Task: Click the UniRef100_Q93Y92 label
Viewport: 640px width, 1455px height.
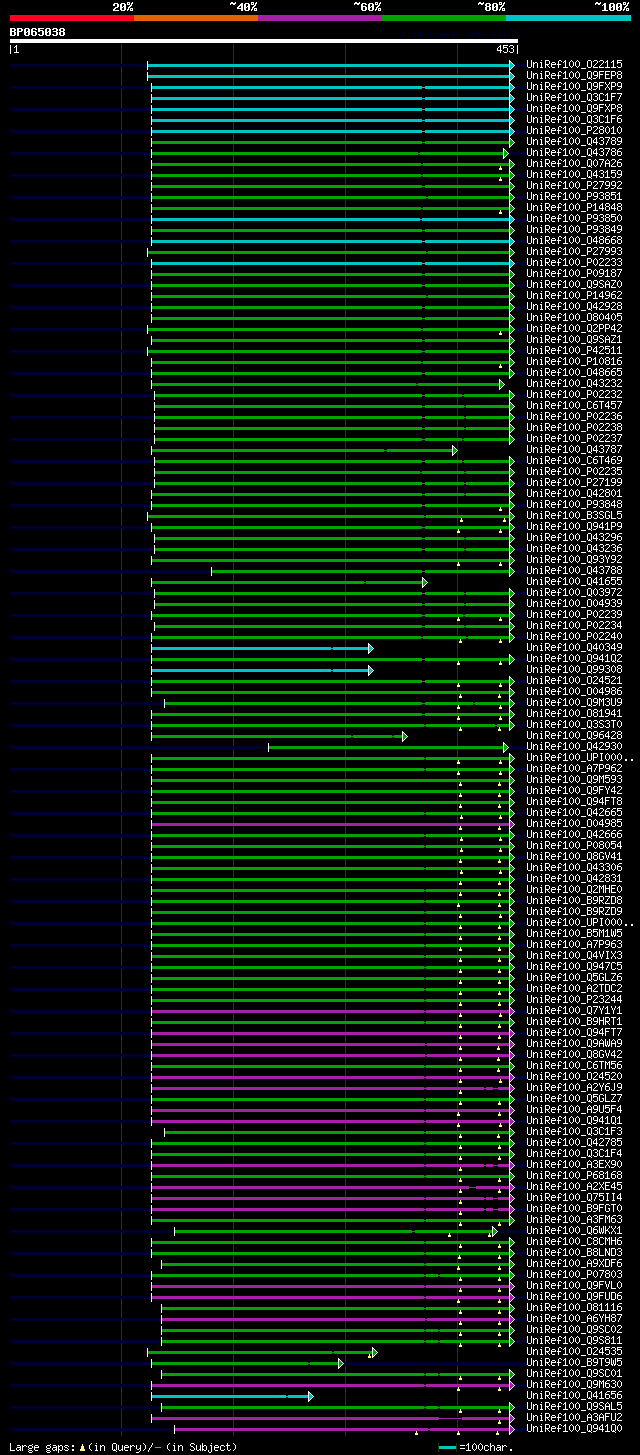Action: [574, 560]
